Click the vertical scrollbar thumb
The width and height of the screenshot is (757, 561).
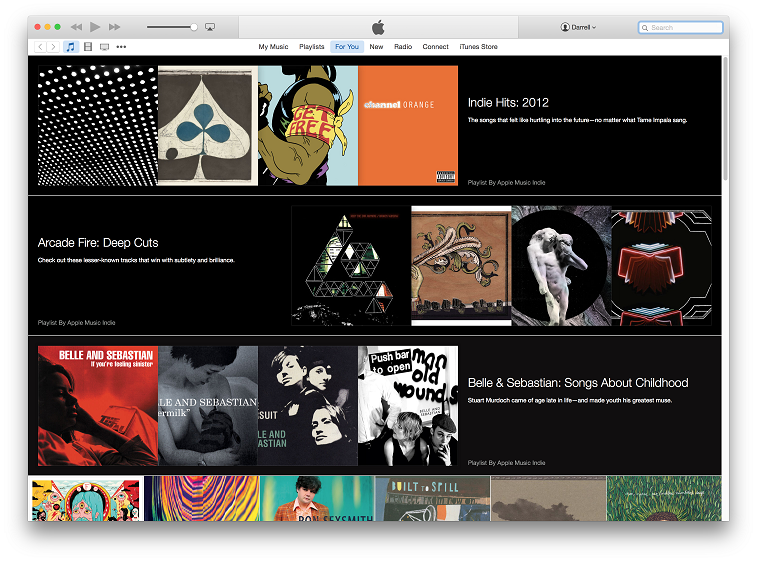pos(725,120)
